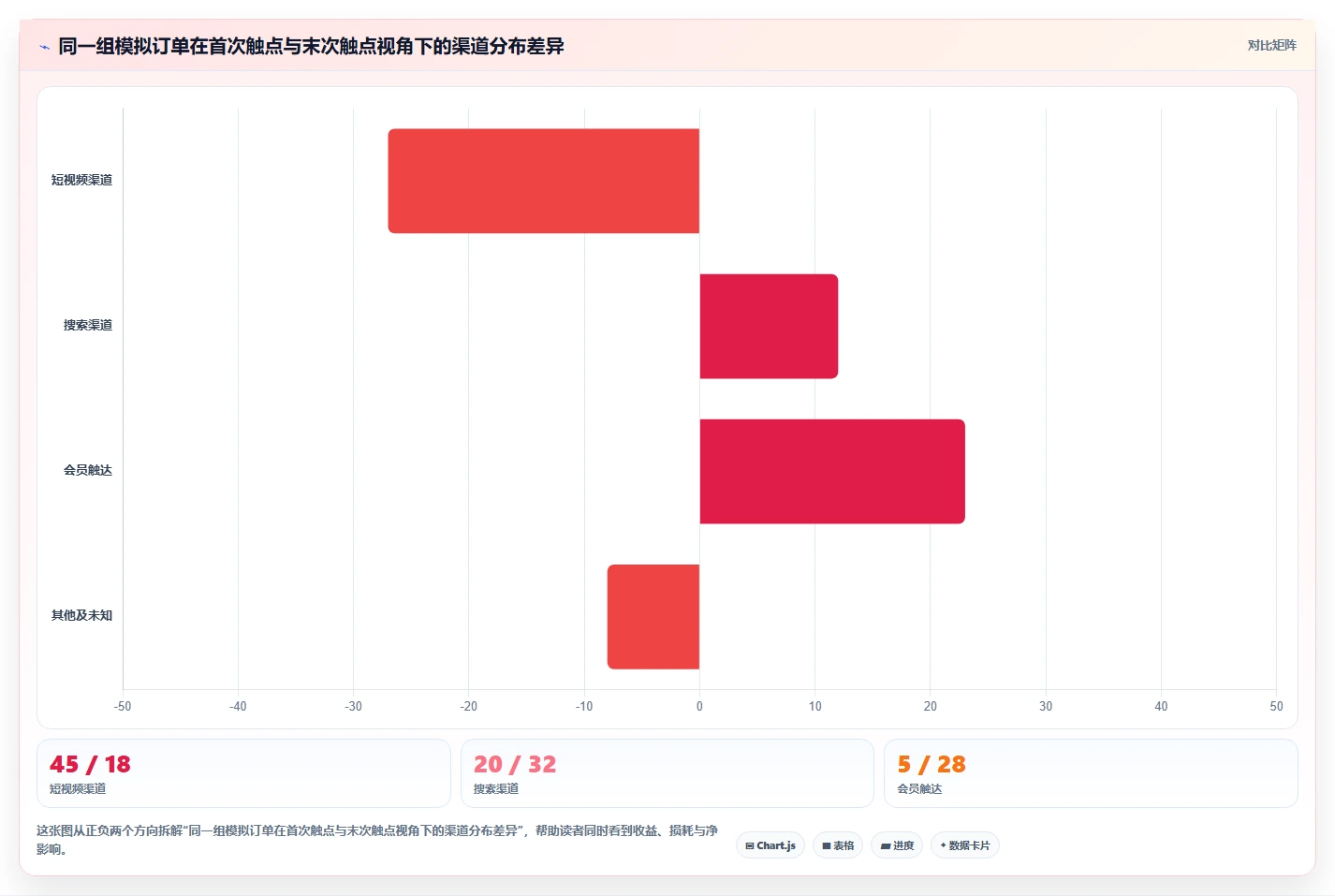Click the 50 x-axis tick label
The width and height of the screenshot is (1335, 896).
tap(1276, 706)
